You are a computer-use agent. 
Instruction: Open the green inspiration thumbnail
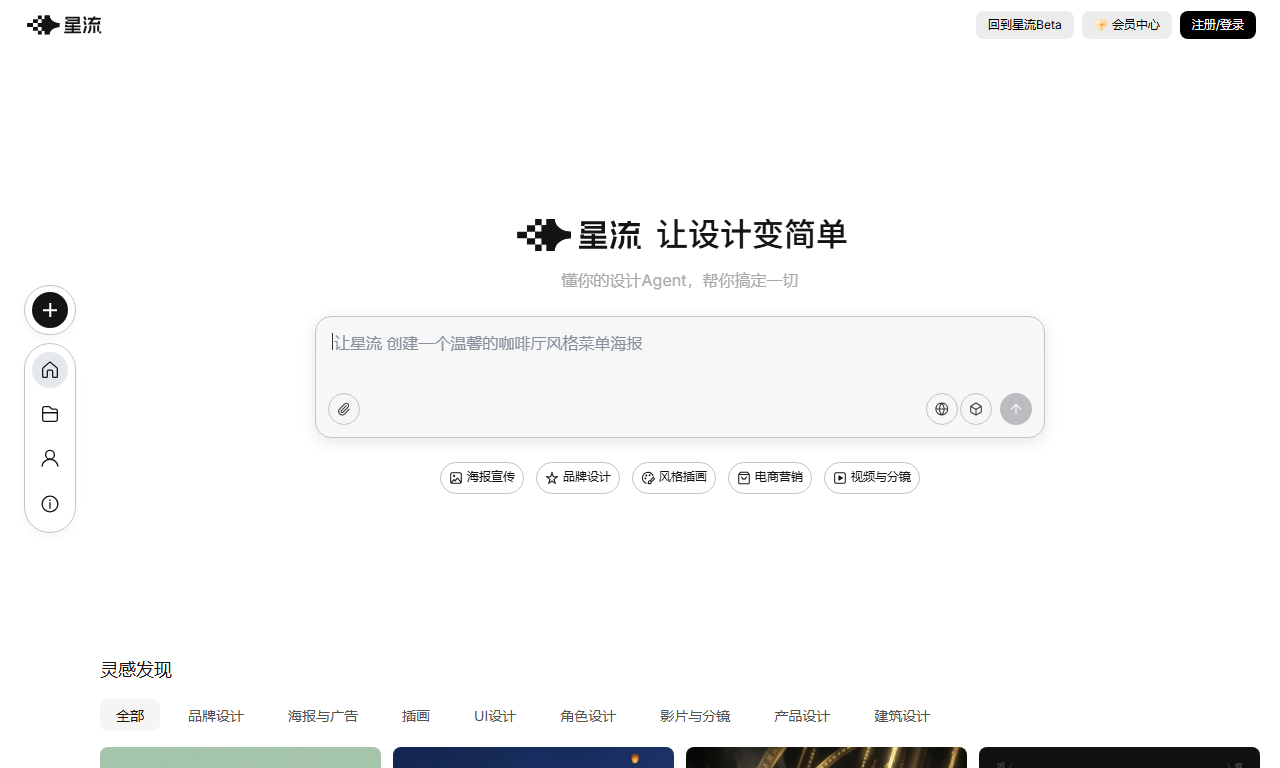240,758
